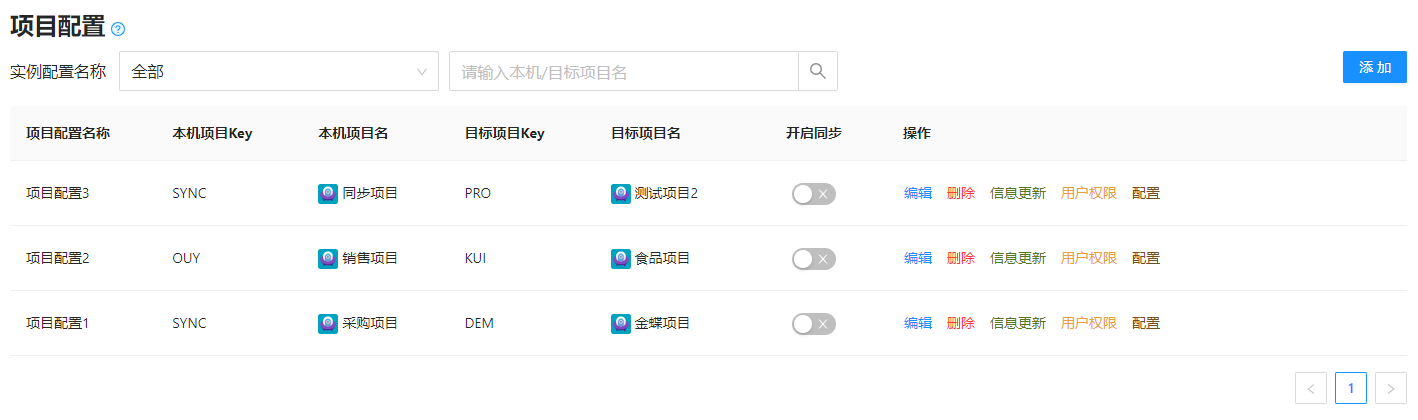Click the 销售项目 project avatar icon
Viewport: 1418px width, 420px height.
(x=328, y=259)
